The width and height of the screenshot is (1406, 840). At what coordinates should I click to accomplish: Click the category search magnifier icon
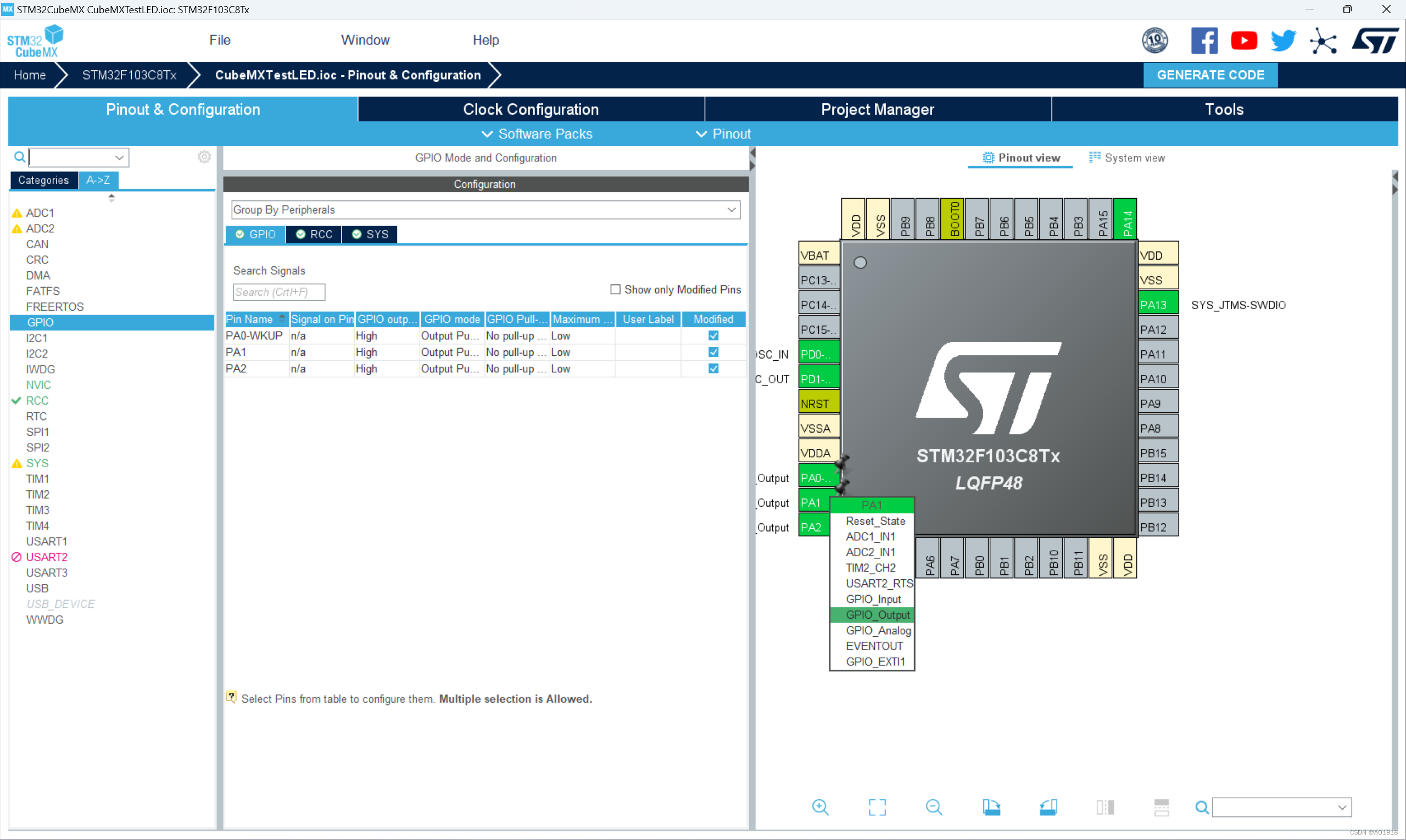click(x=19, y=157)
